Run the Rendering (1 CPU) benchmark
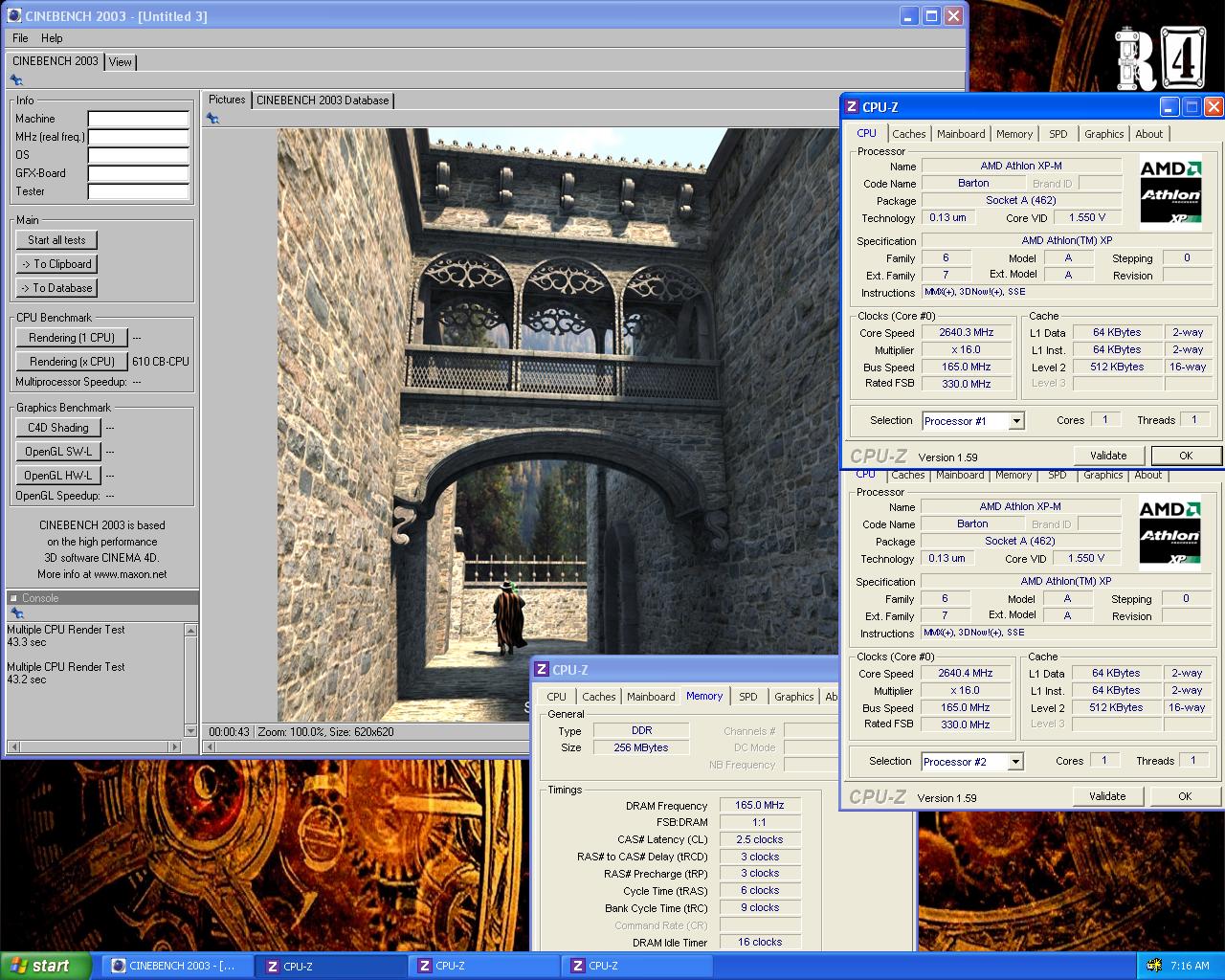The image size is (1225, 980). (72, 338)
